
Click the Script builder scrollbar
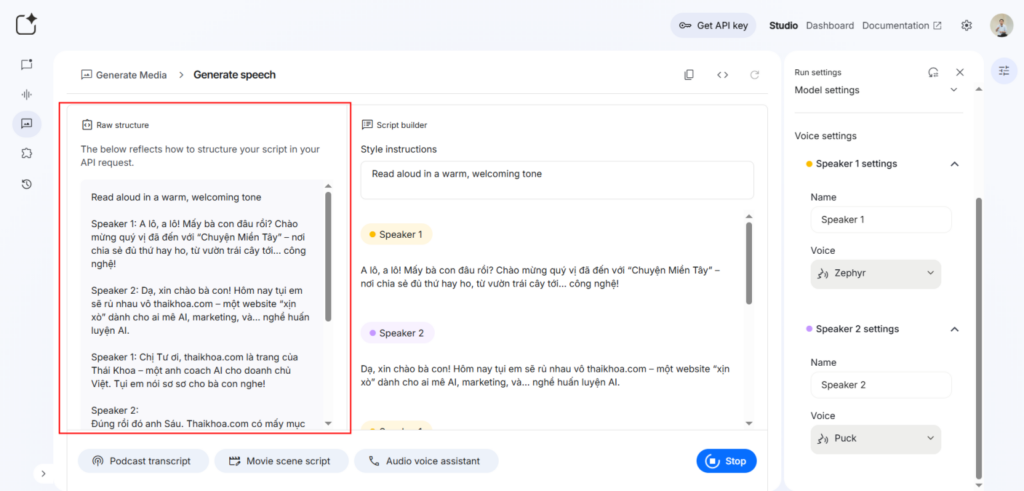click(x=748, y=262)
